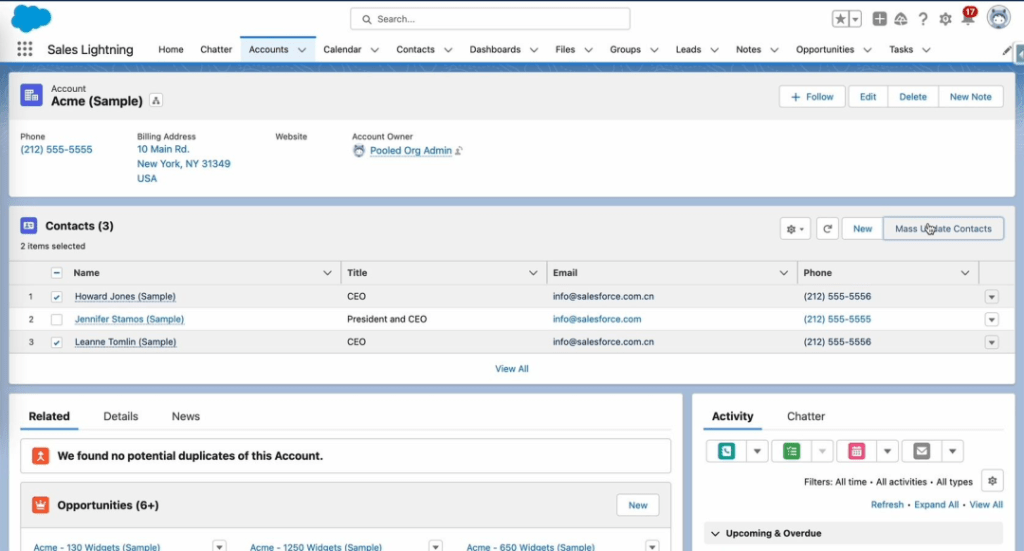This screenshot has height=551, width=1024.
Task: Click the global create plus icon
Action: 879,19
